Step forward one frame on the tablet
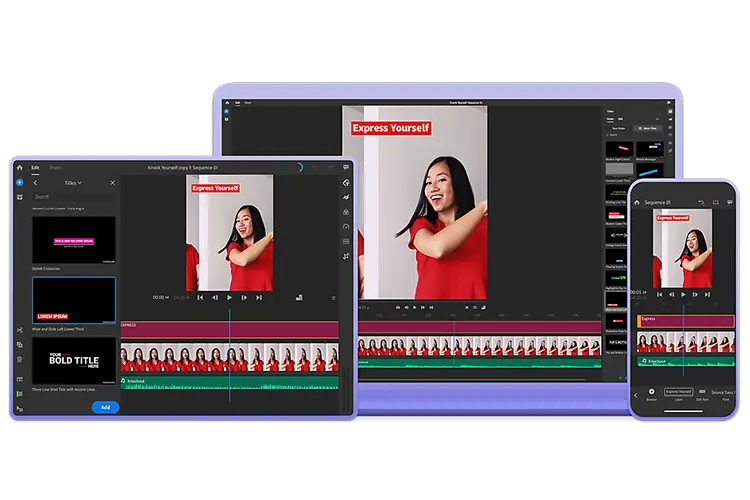The height and width of the screenshot is (500, 750). 244,298
